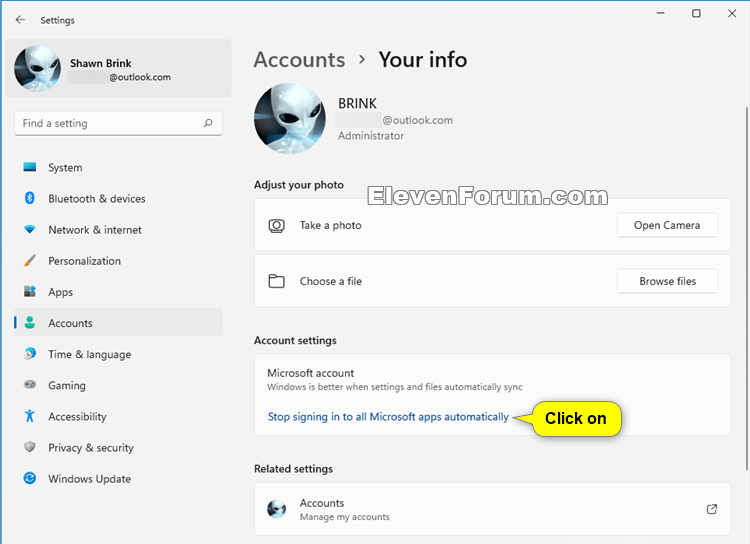Click the Bluetooth icon in sidebar
750x544 pixels.
[x=30, y=198]
